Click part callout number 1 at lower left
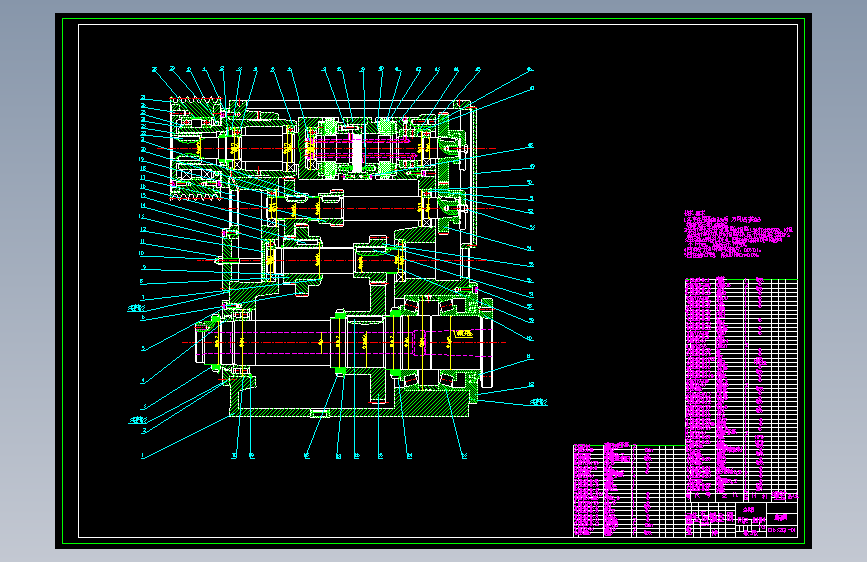Image resolution: width=867 pixels, height=562 pixels. coord(143,456)
